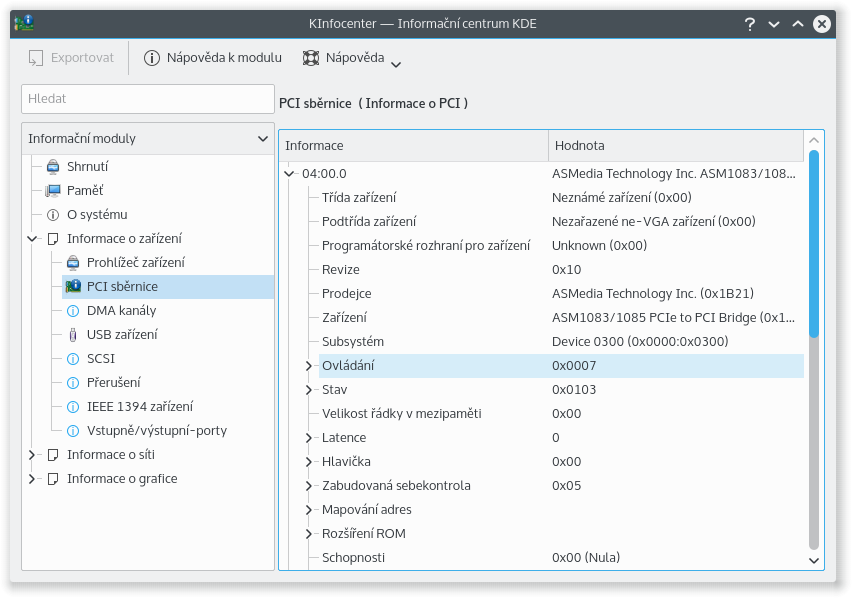Click the Informace o síti folder icon
This screenshot has width=852, height=598.
click(53, 455)
